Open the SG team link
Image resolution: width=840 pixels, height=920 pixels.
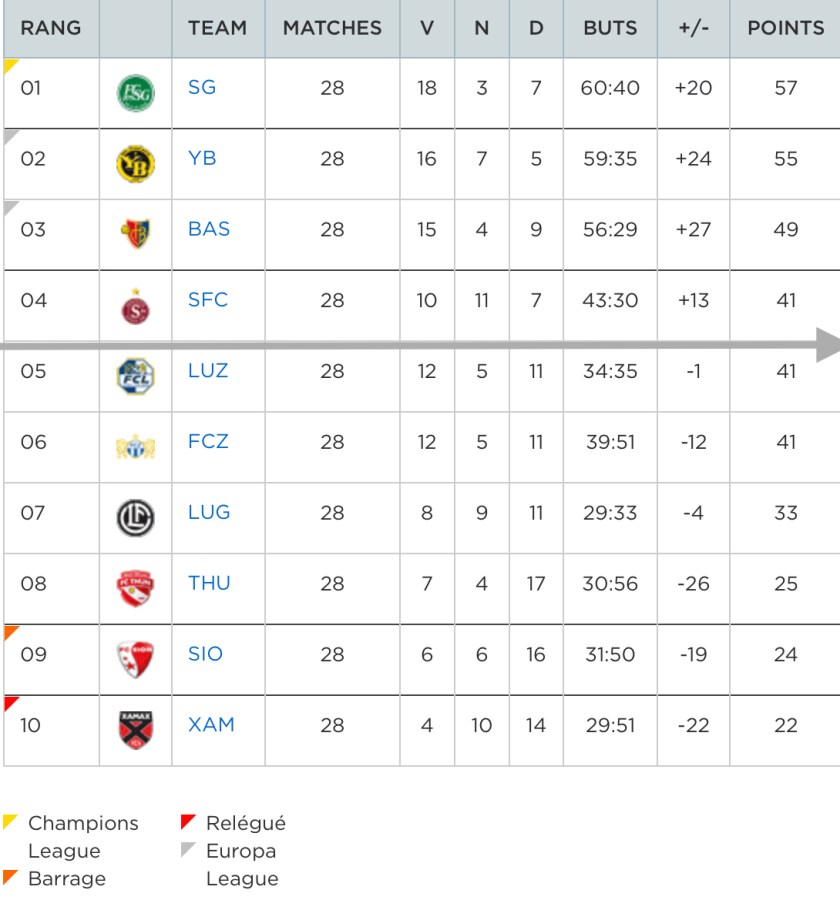point(202,87)
